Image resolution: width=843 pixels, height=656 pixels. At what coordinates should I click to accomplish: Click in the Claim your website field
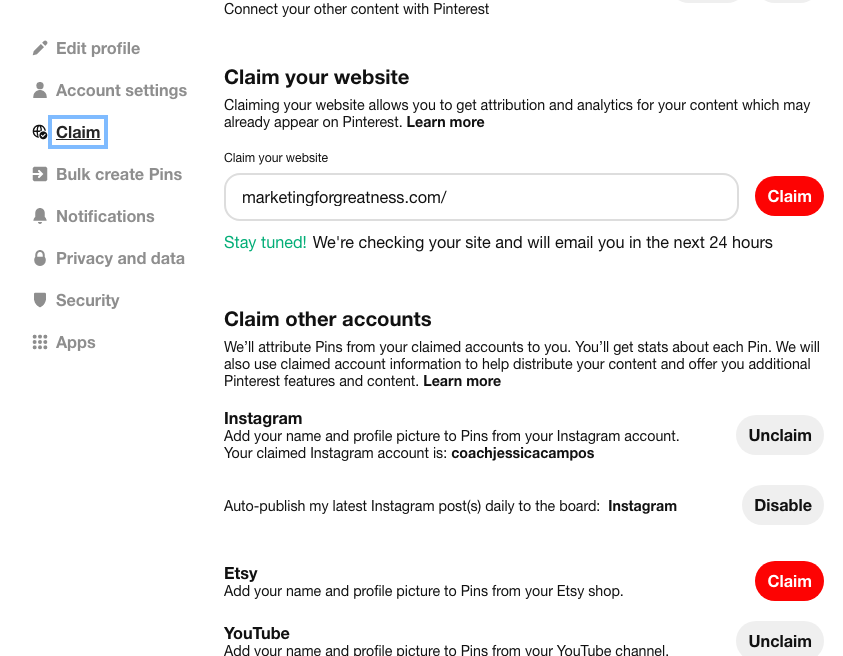480,197
